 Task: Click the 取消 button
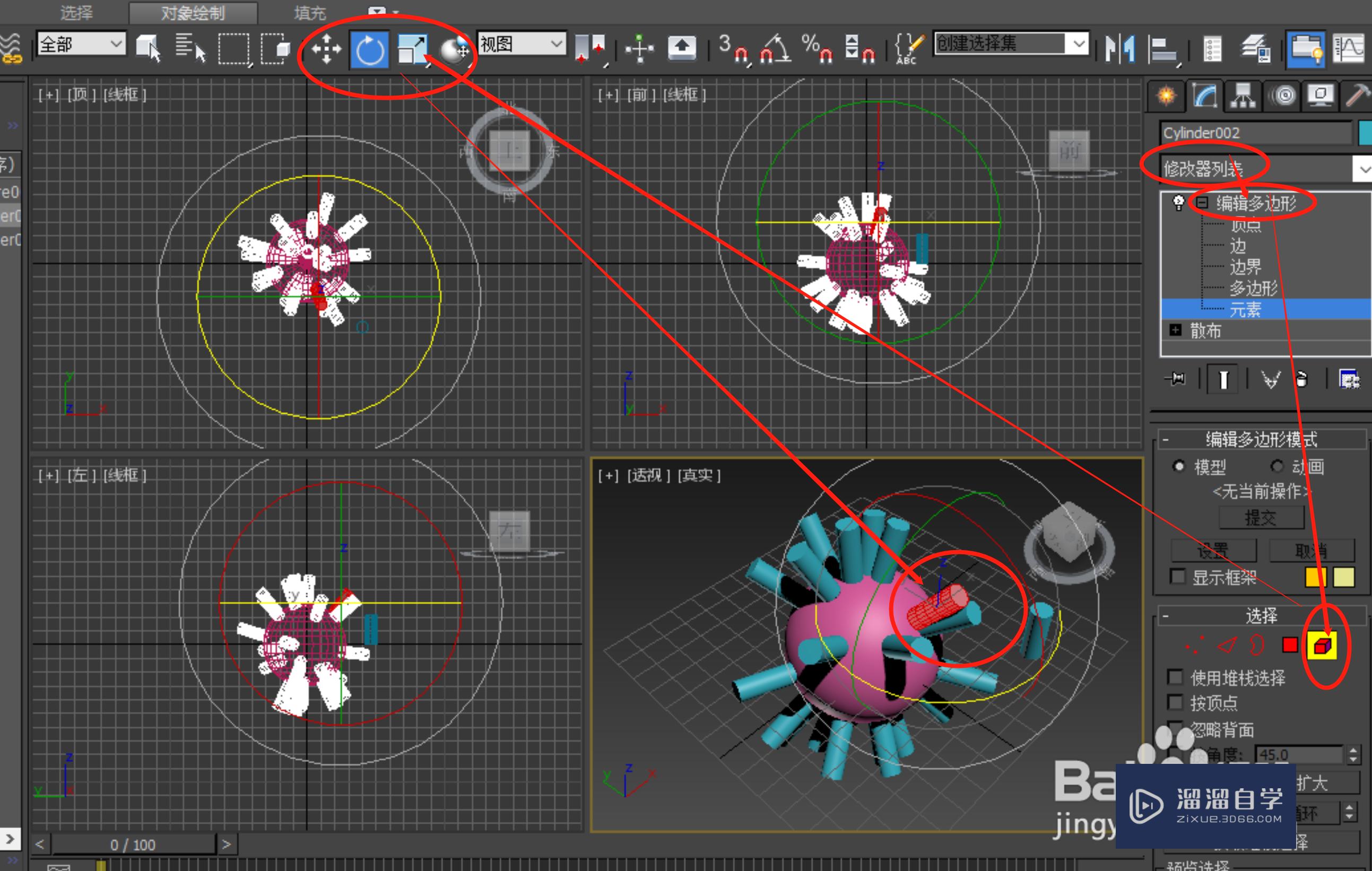coord(1312,550)
